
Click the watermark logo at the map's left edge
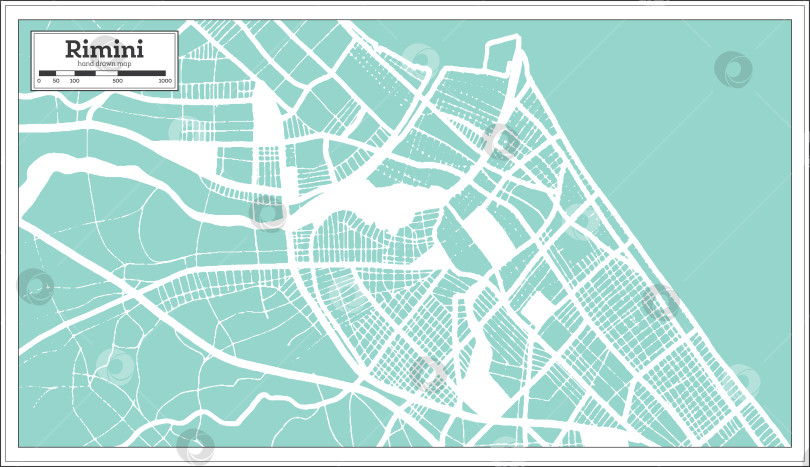pyautogui.click(x=36, y=286)
